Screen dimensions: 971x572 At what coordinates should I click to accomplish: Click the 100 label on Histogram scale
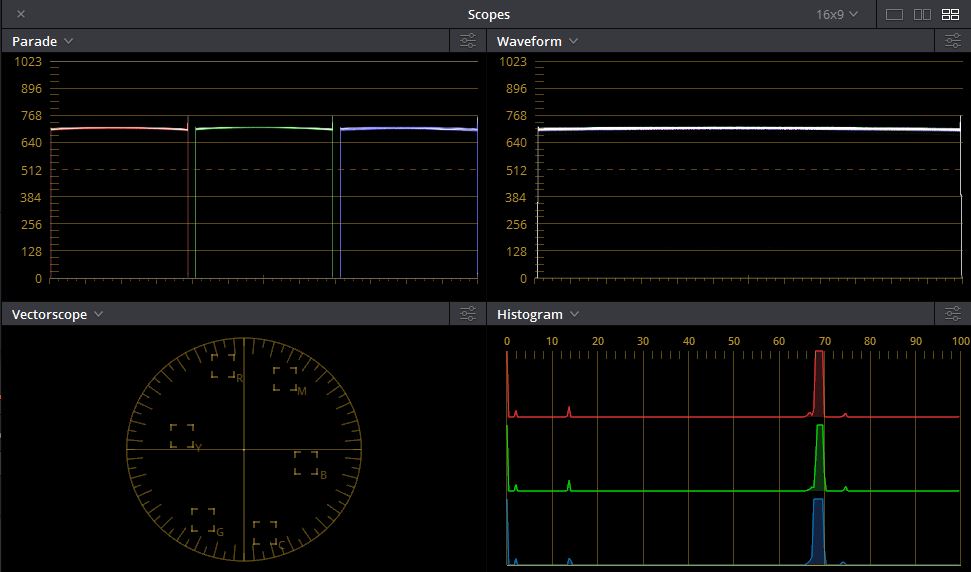pos(961,341)
